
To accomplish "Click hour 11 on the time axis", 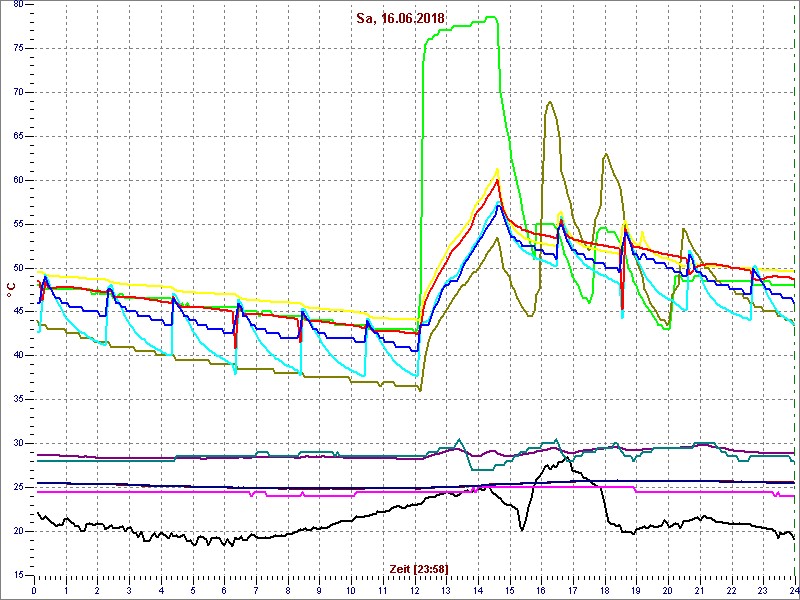I will pyautogui.click(x=383, y=590).
